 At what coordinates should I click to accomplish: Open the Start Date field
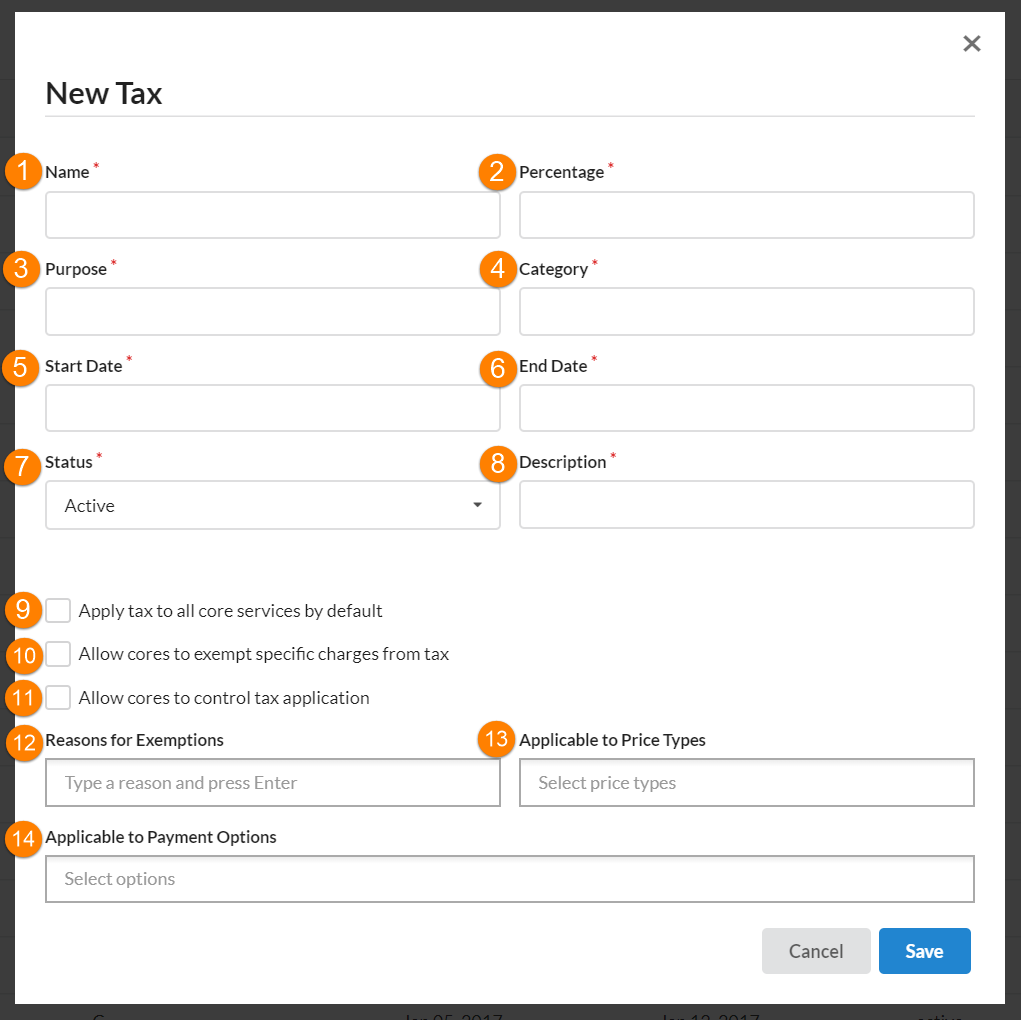click(272, 408)
